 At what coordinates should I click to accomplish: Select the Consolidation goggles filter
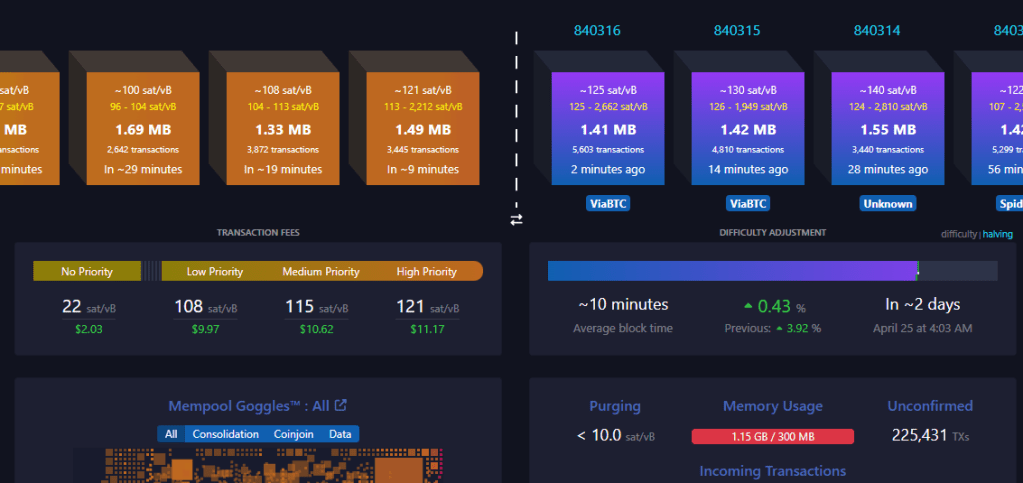tap(225, 434)
